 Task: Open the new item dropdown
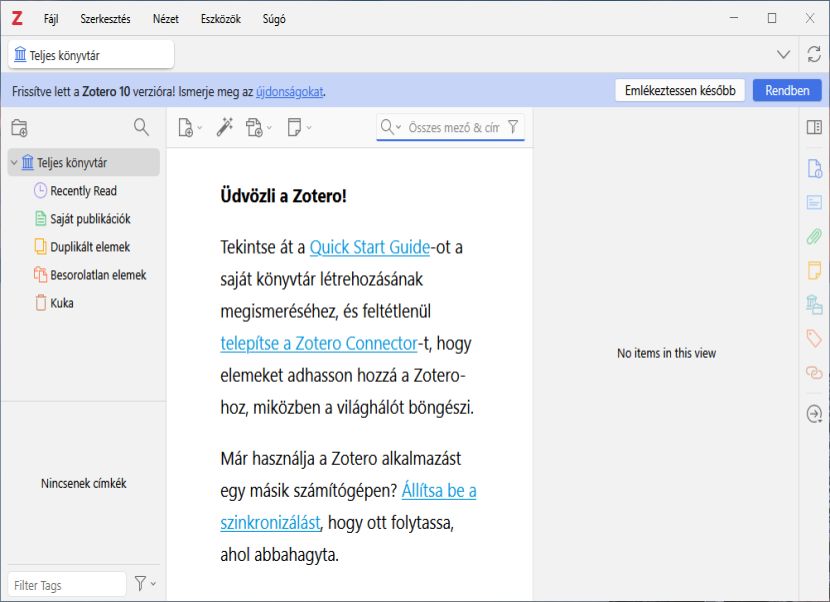click(x=190, y=128)
